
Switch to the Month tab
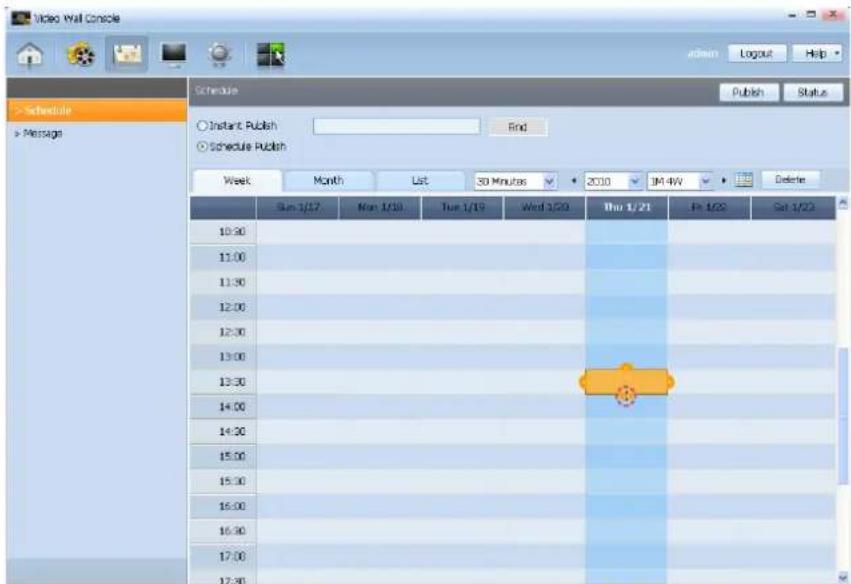(328, 180)
